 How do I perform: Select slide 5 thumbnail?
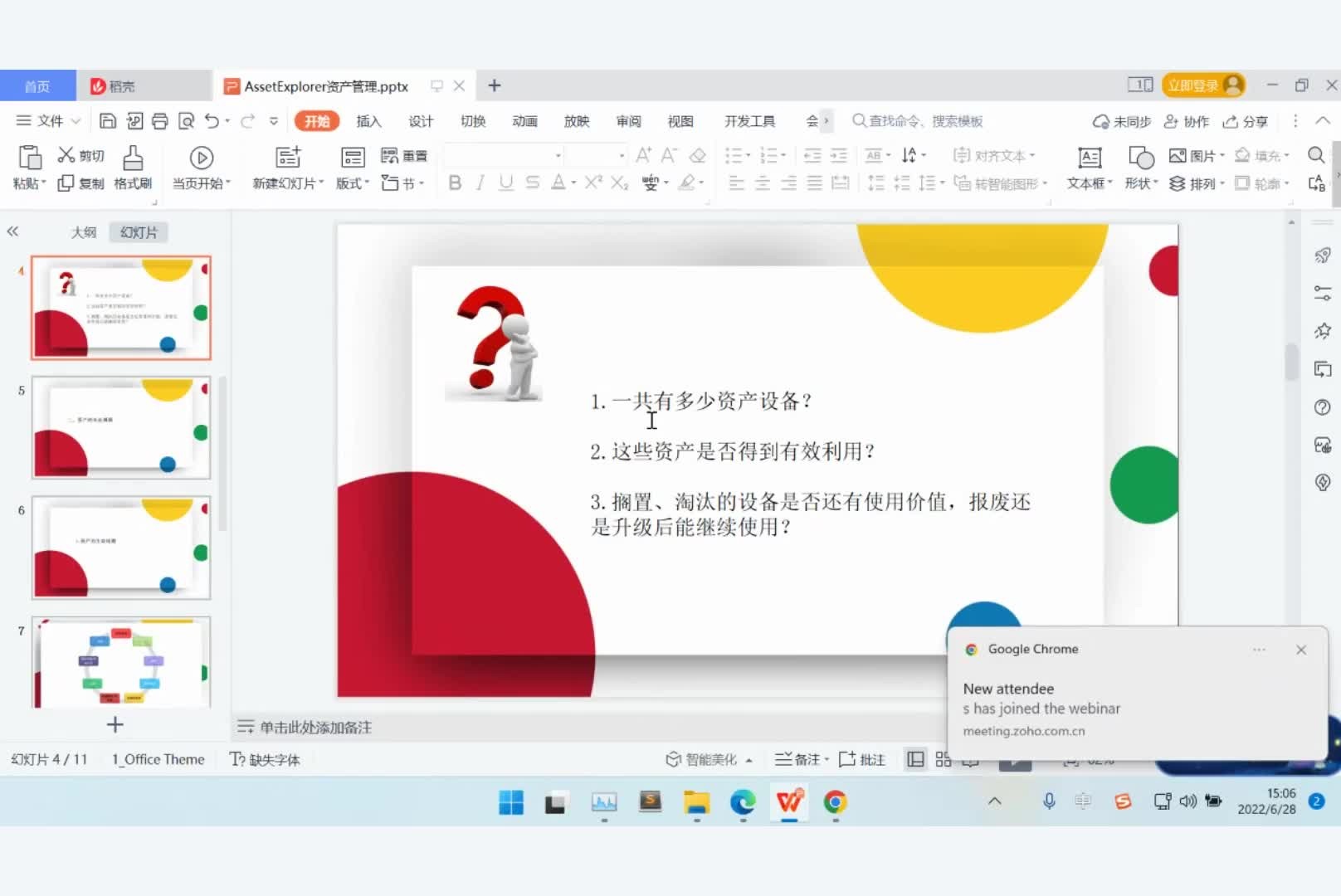click(x=121, y=427)
